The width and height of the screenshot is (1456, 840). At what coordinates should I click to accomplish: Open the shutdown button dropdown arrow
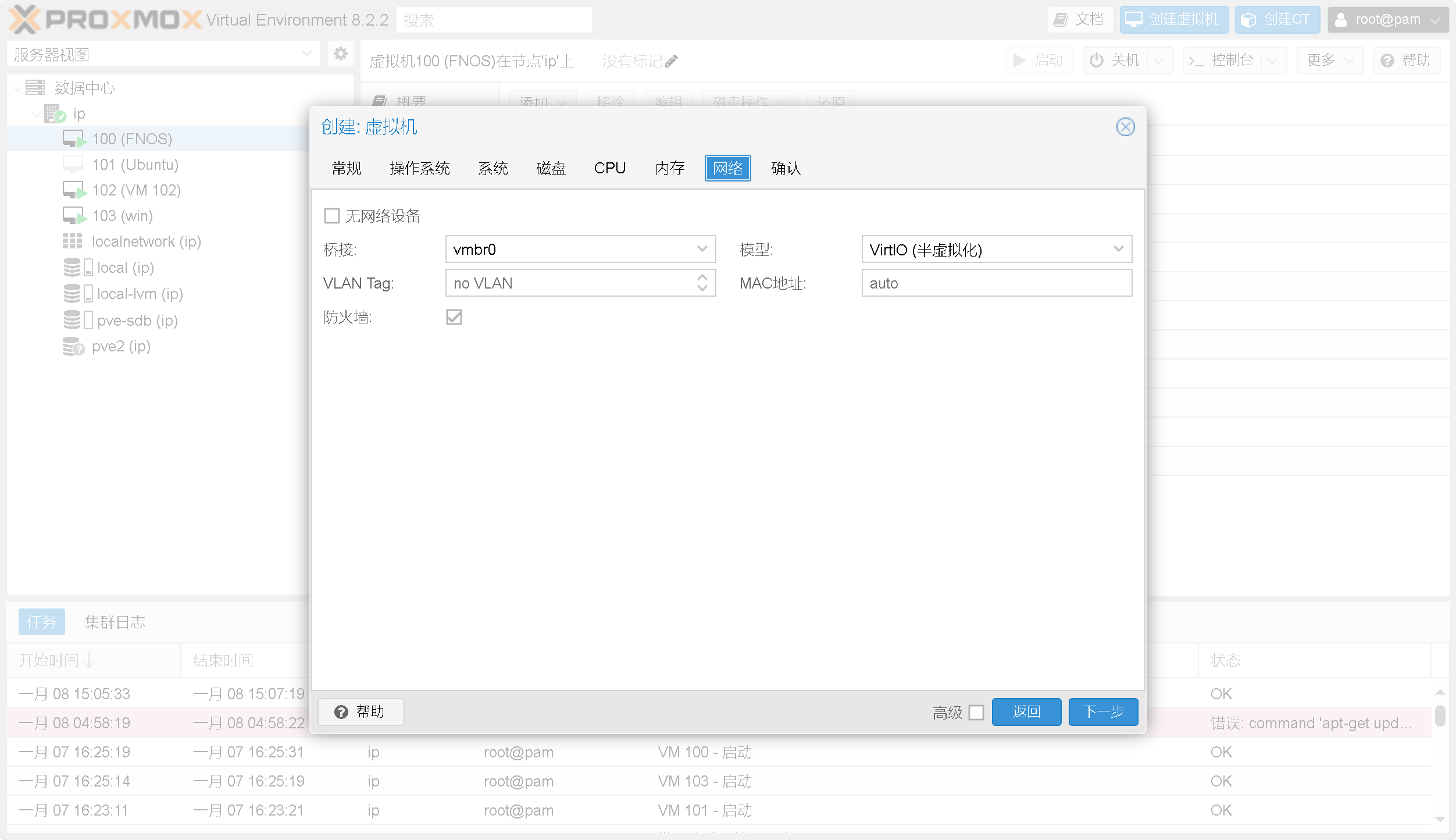click(x=1159, y=60)
